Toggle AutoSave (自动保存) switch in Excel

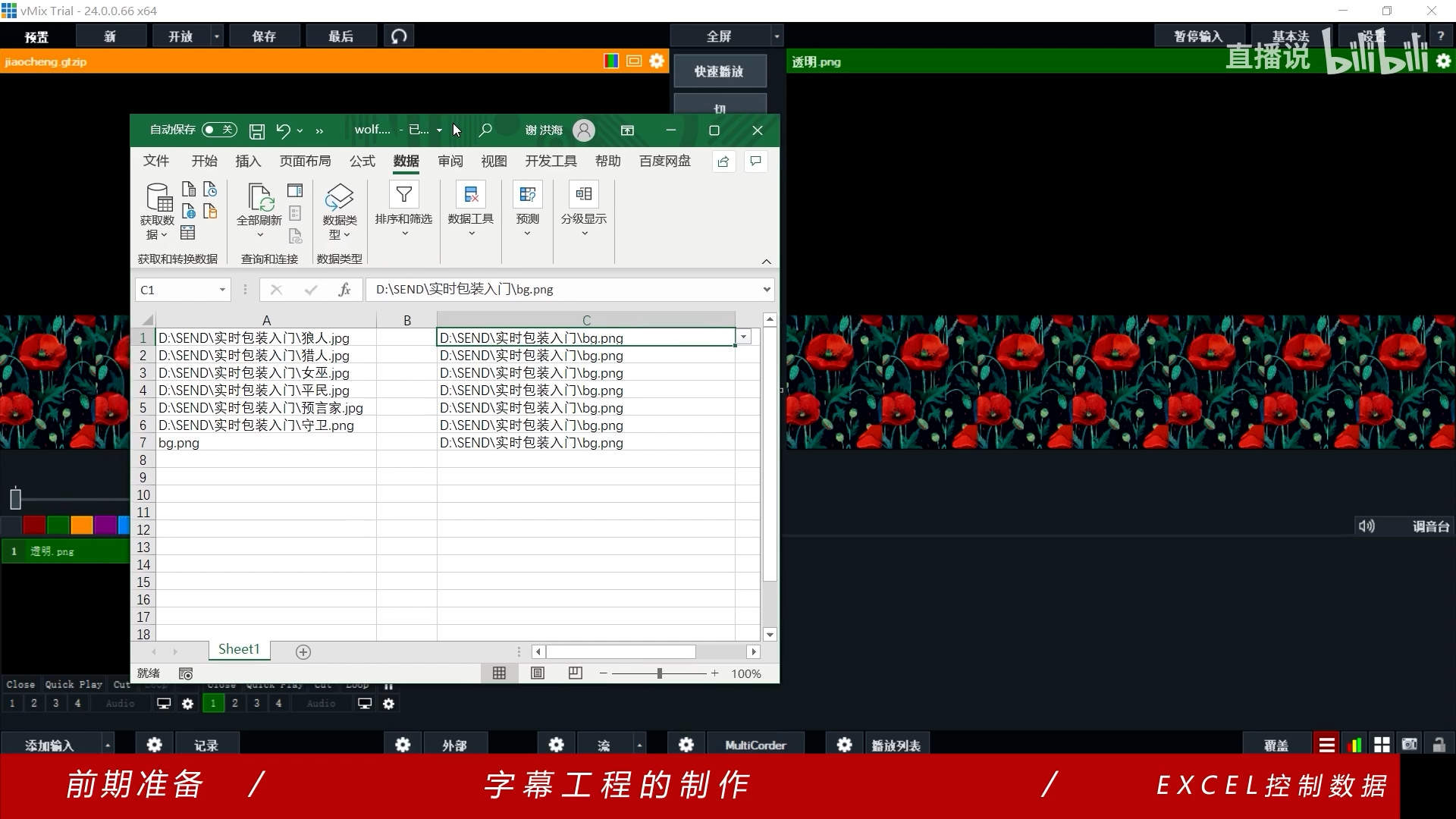pyautogui.click(x=219, y=130)
